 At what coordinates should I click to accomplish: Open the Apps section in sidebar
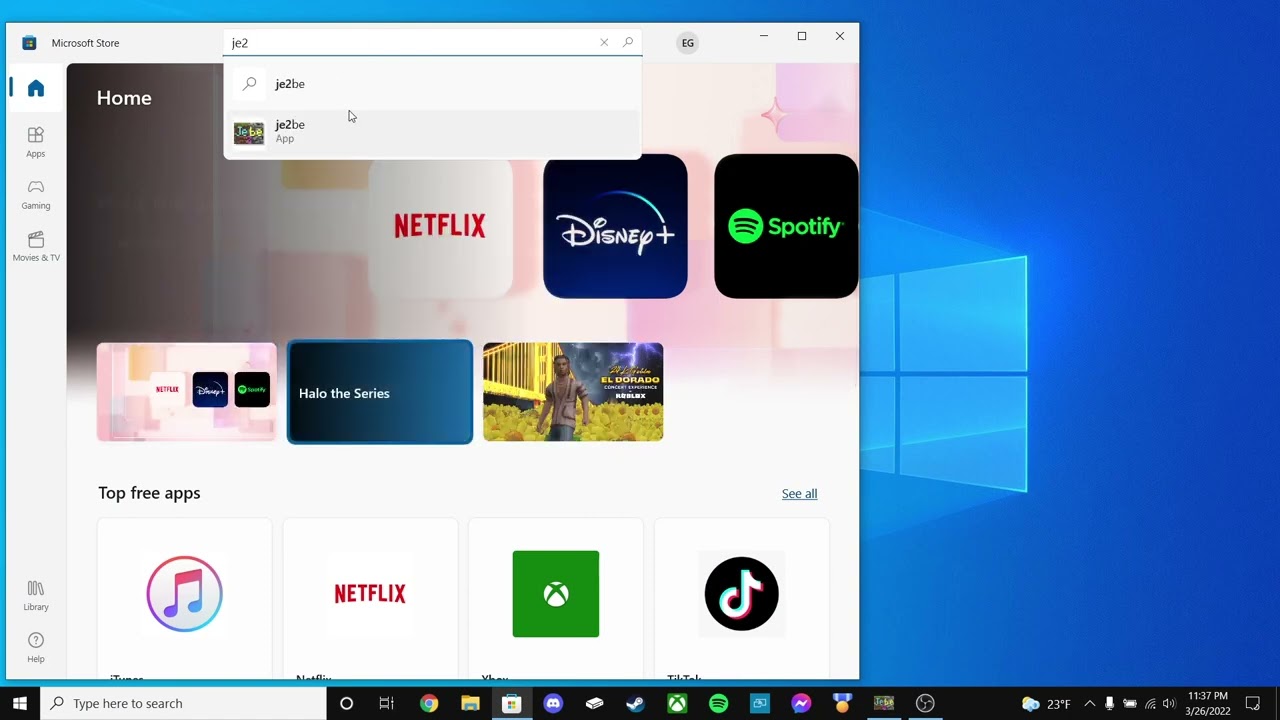(36, 142)
